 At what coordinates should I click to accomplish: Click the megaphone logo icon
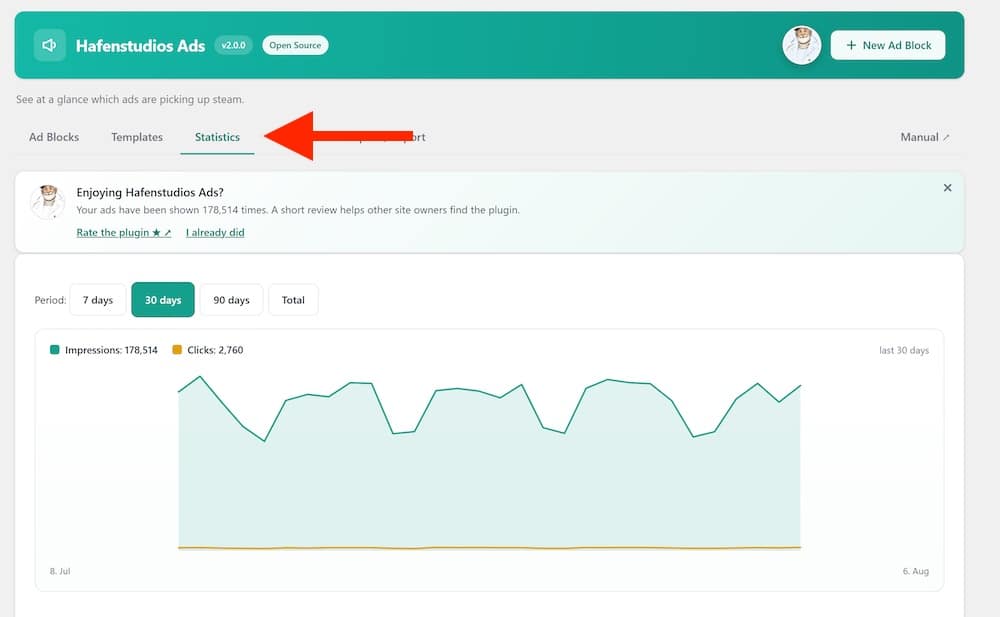[x=49, y=45]
